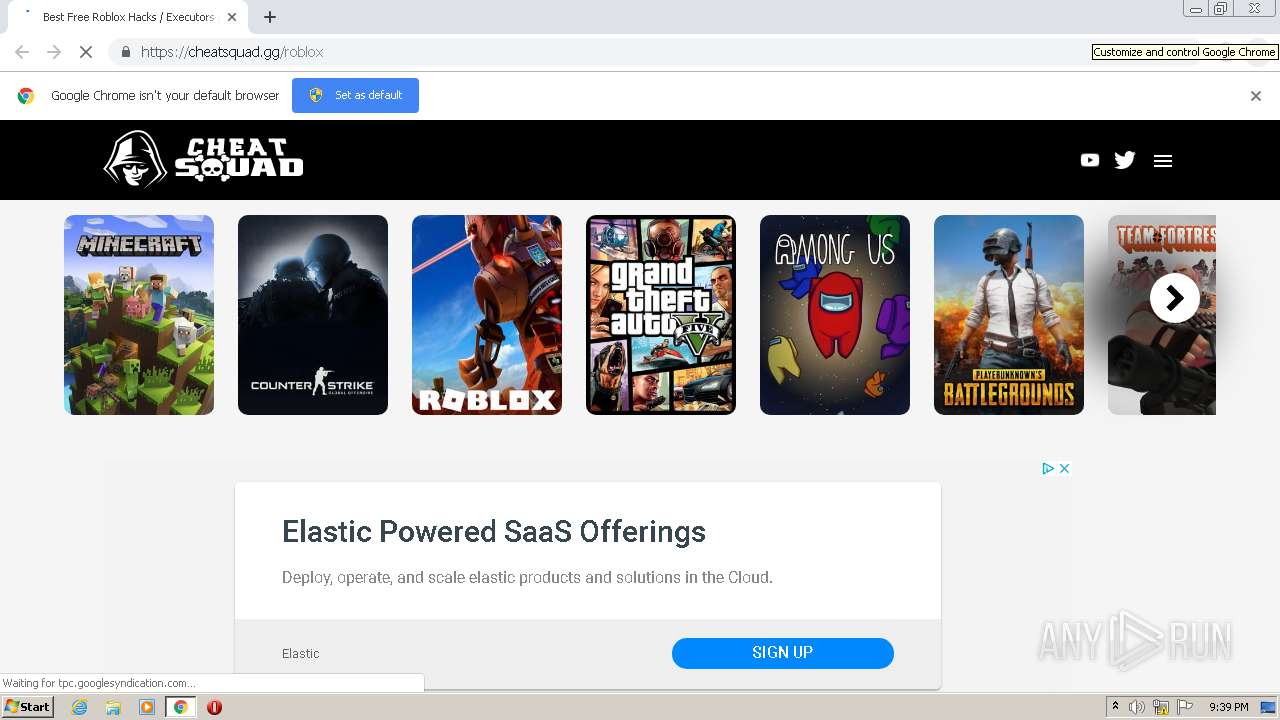The width and height of the screenshot is (1280, 720).
Task: Open the Counter-Strike game card
Action: (x=313, y=315)
